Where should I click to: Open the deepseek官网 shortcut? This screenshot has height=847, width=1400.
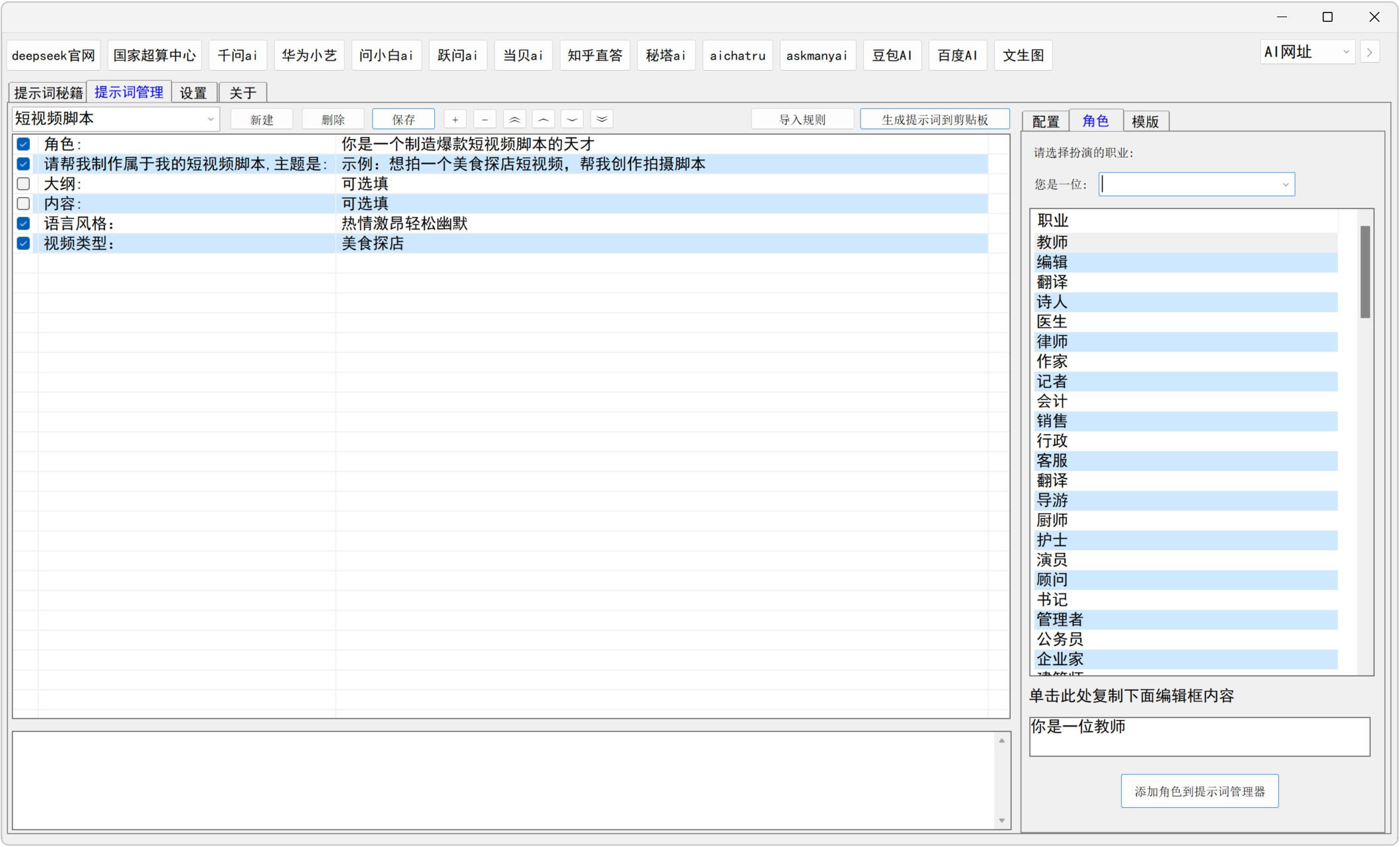click(54, 56)
